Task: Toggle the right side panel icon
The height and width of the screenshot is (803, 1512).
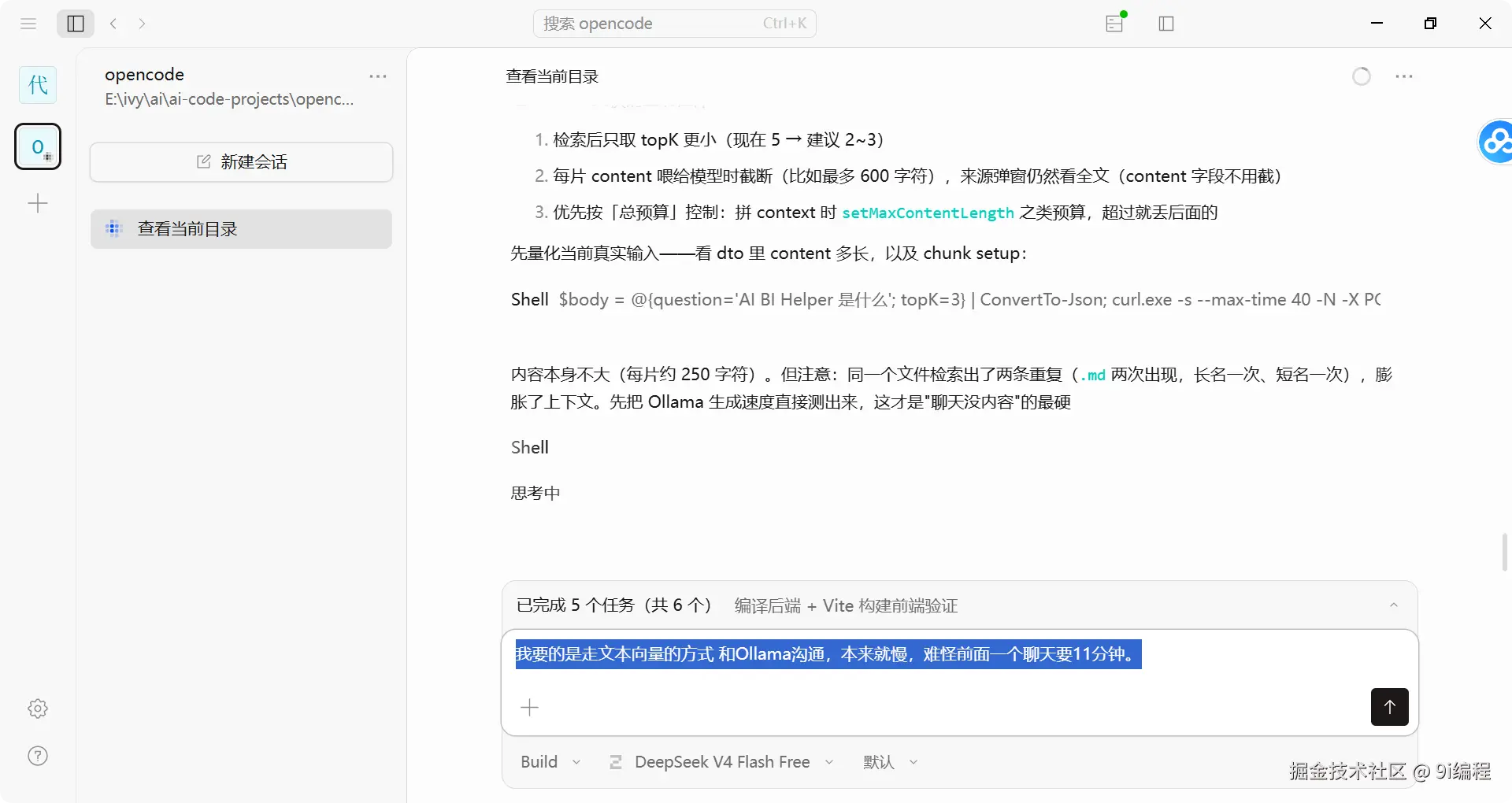Action: click(x=1166, y=24)
